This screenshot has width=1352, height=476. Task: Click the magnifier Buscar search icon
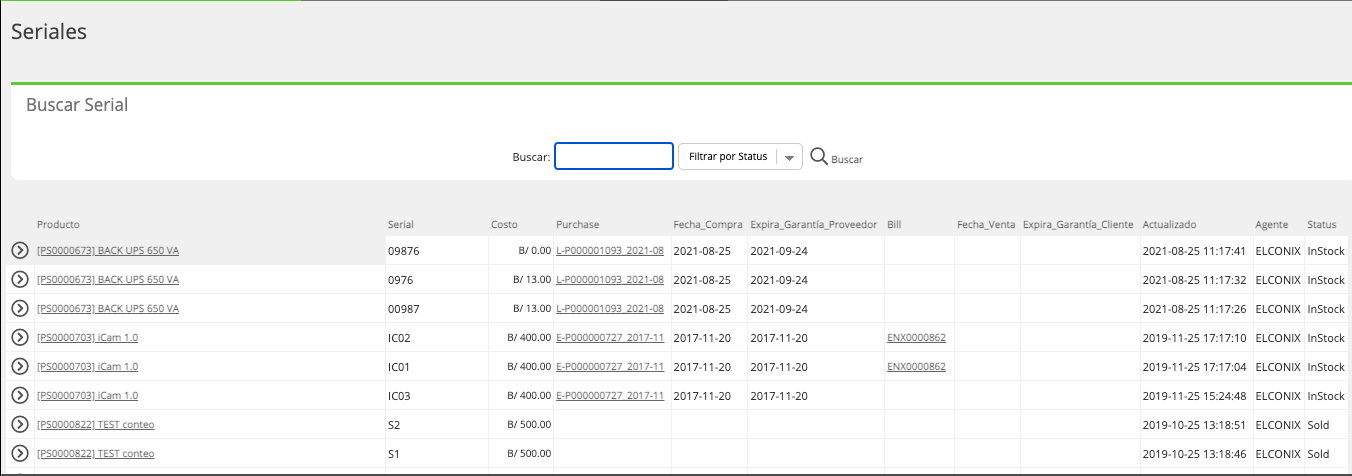point(819,156)
